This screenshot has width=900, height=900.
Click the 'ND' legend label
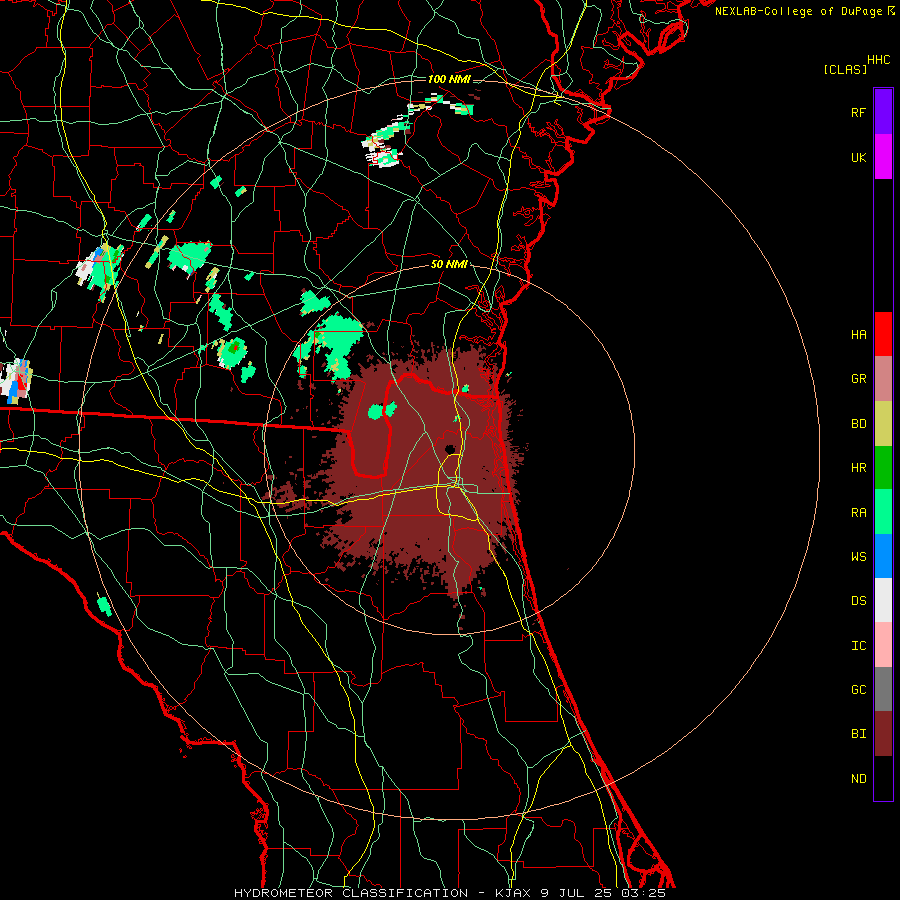859,779
